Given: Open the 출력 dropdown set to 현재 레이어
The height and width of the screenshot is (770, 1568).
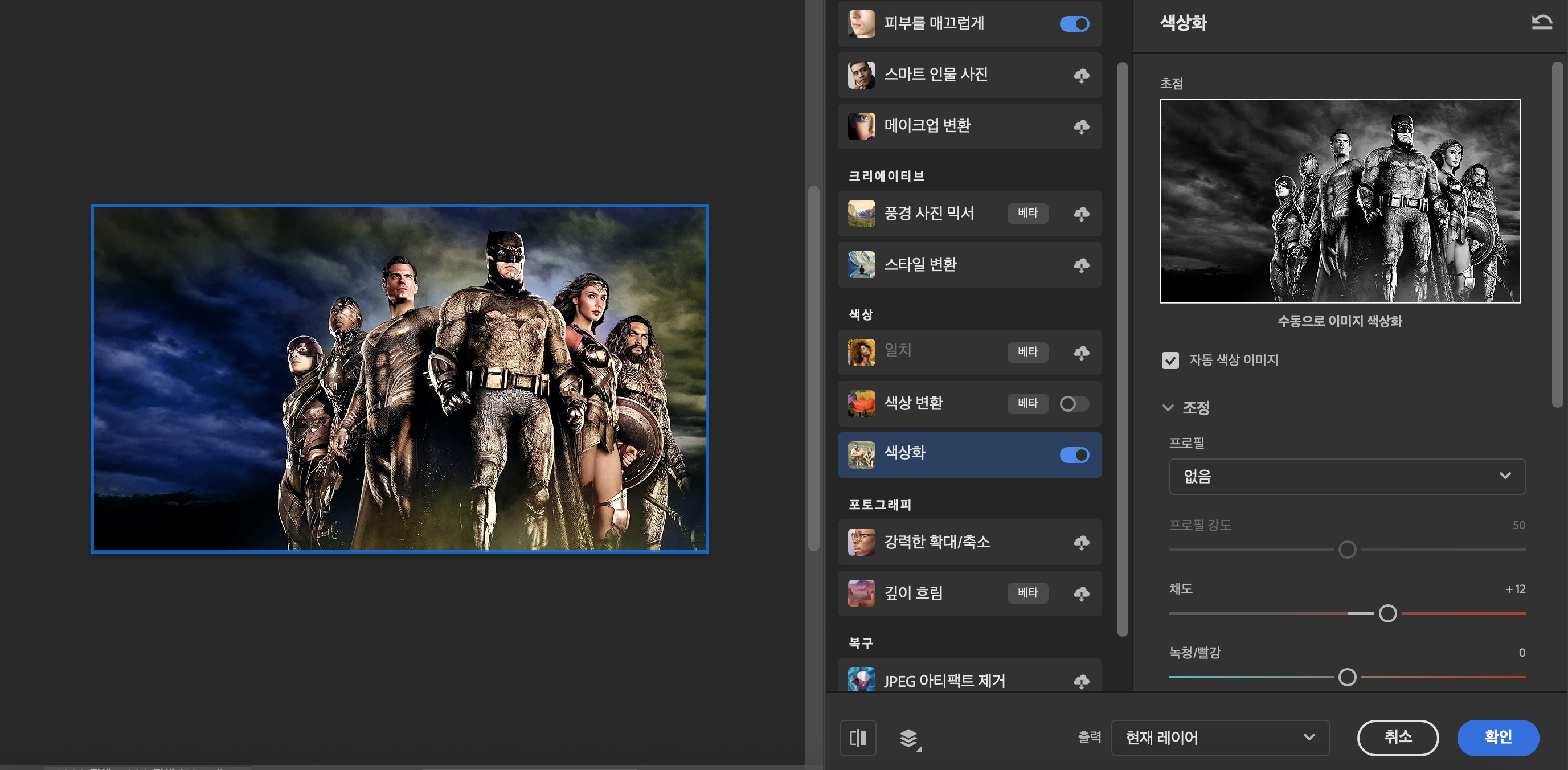Looking at the screenshot, I should 1219,738.
